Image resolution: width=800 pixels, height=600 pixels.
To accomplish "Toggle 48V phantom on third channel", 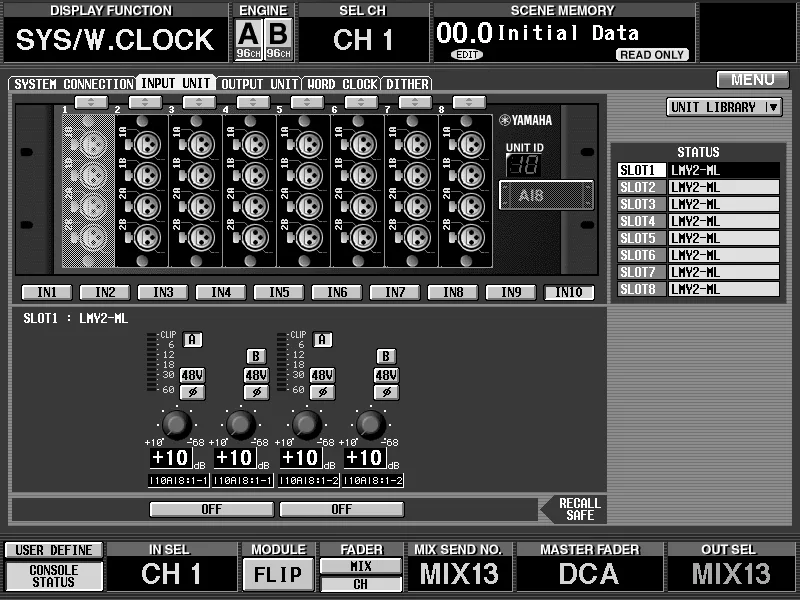I will (x=322, y=376).
